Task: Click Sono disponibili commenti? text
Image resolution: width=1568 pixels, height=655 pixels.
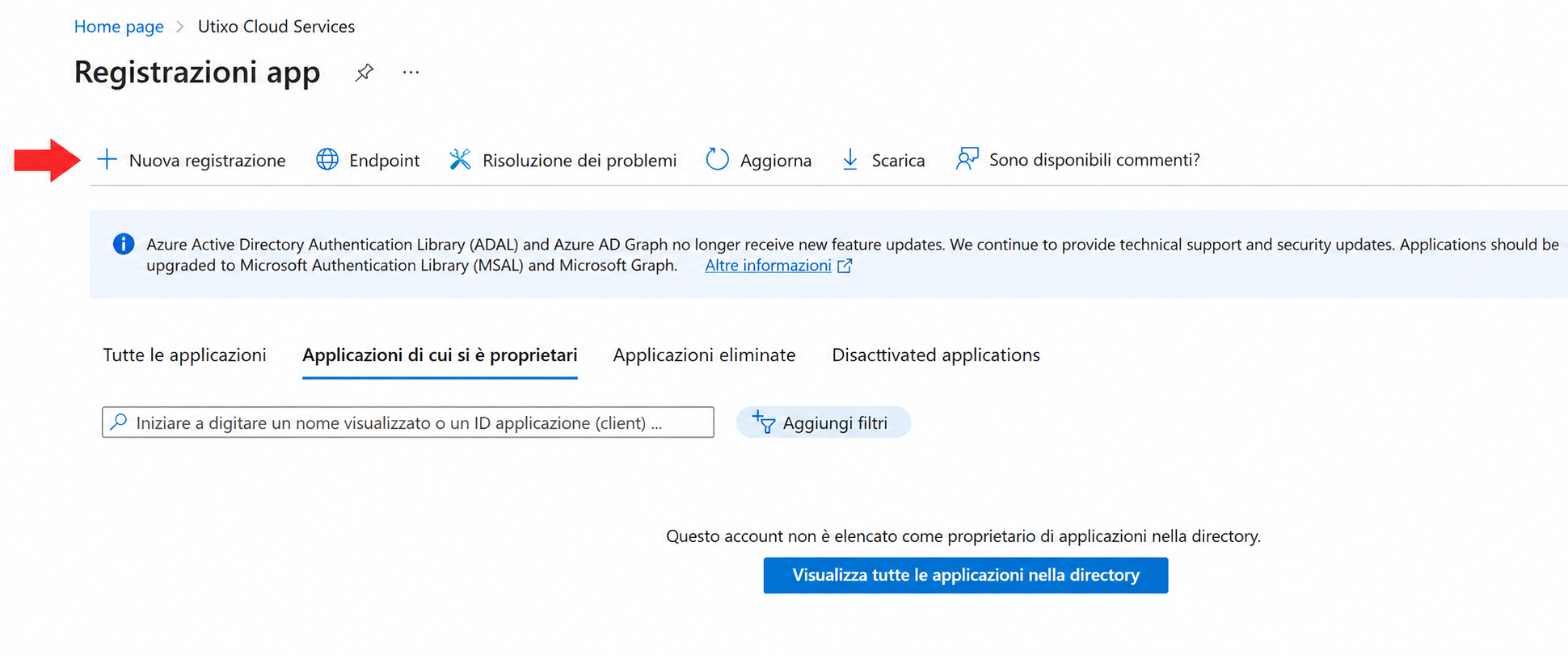Action: click(x=1094, y=160)
